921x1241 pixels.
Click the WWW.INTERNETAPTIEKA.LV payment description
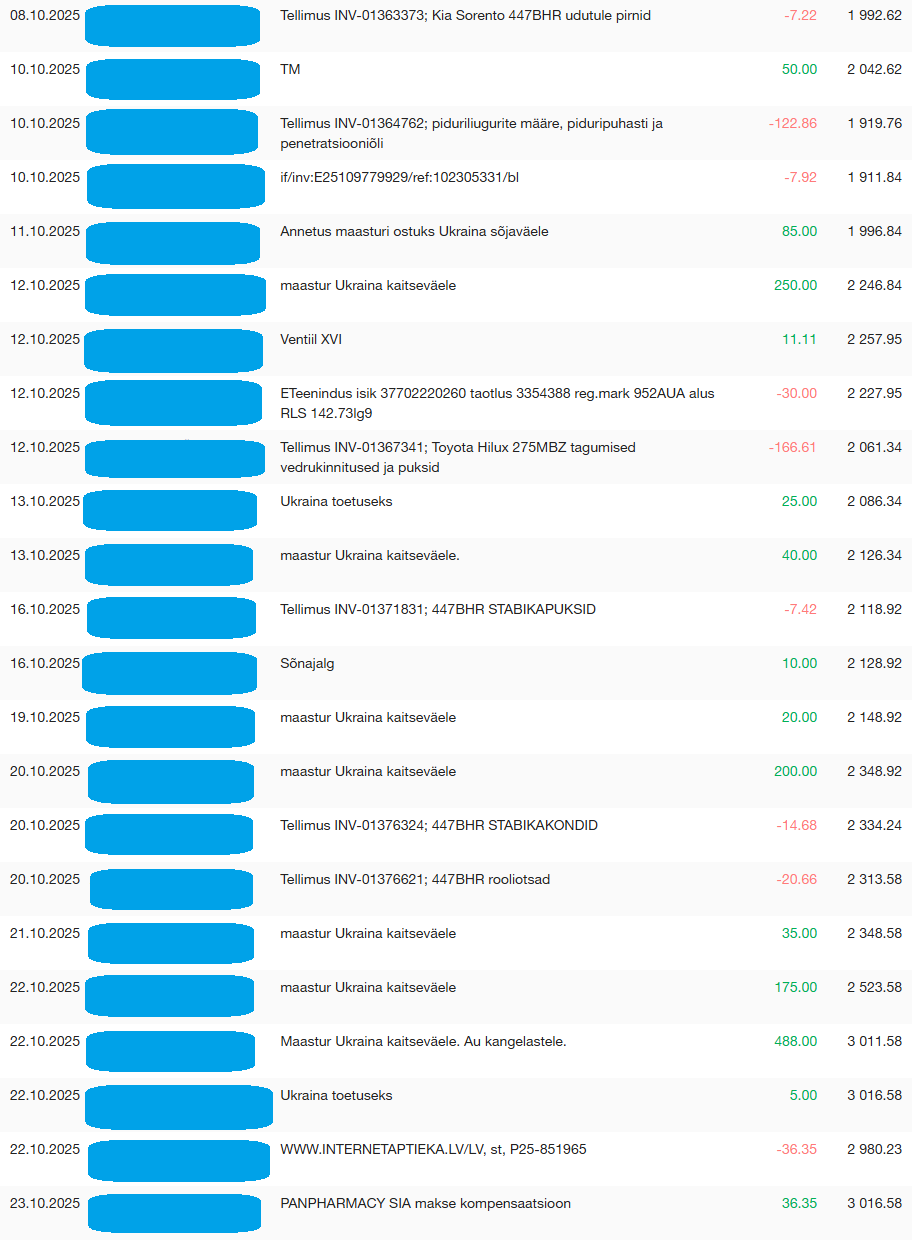tap(433, 1150)
